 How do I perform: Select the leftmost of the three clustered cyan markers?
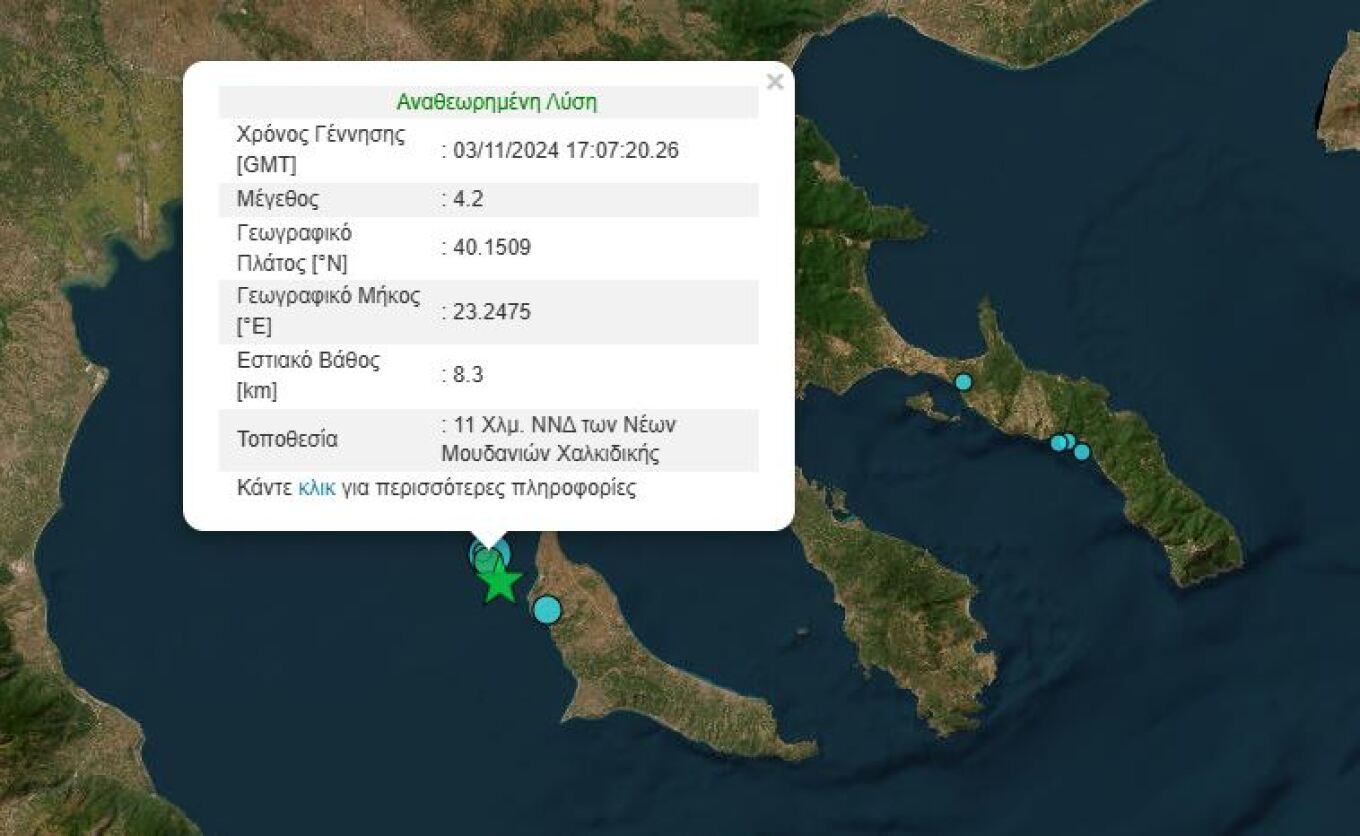pyautogui.click(x=1058, y=443)
